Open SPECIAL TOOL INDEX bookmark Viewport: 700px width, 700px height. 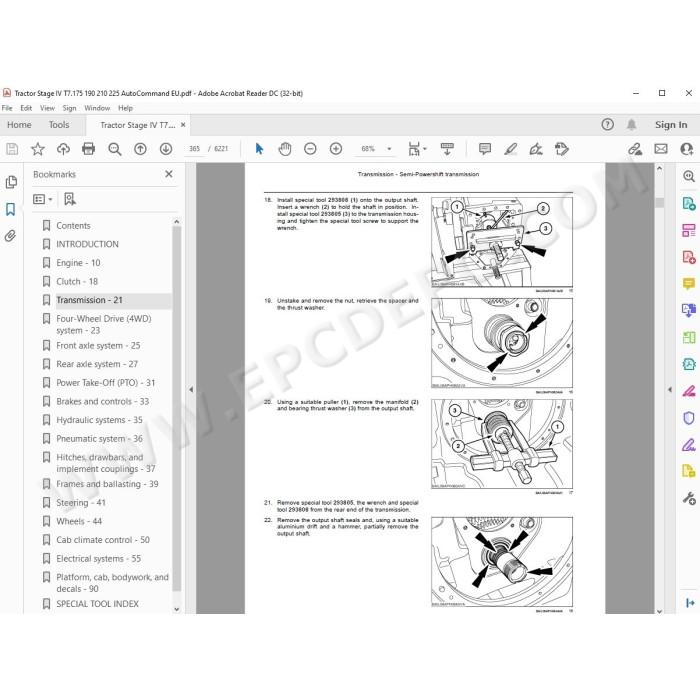pyautogui.click(x=97, y=604)
